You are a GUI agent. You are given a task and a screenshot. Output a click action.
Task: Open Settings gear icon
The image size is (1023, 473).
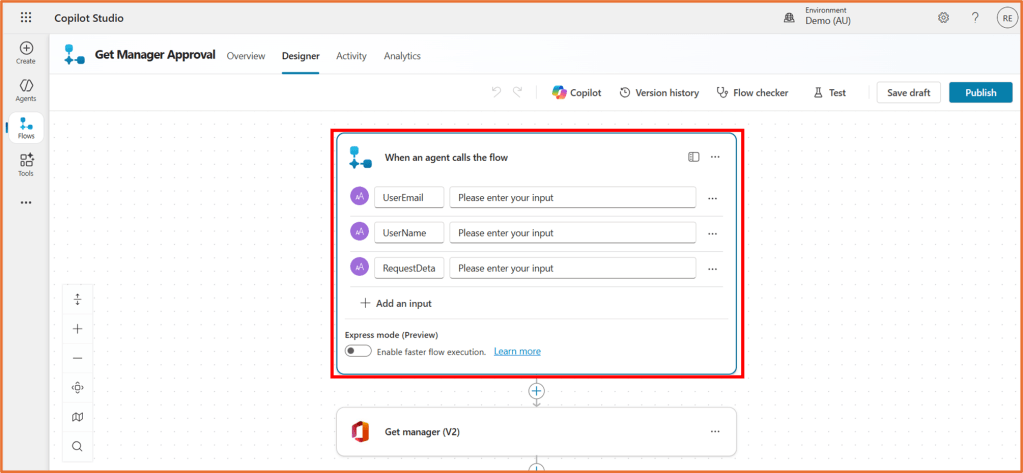pos(943,18)
